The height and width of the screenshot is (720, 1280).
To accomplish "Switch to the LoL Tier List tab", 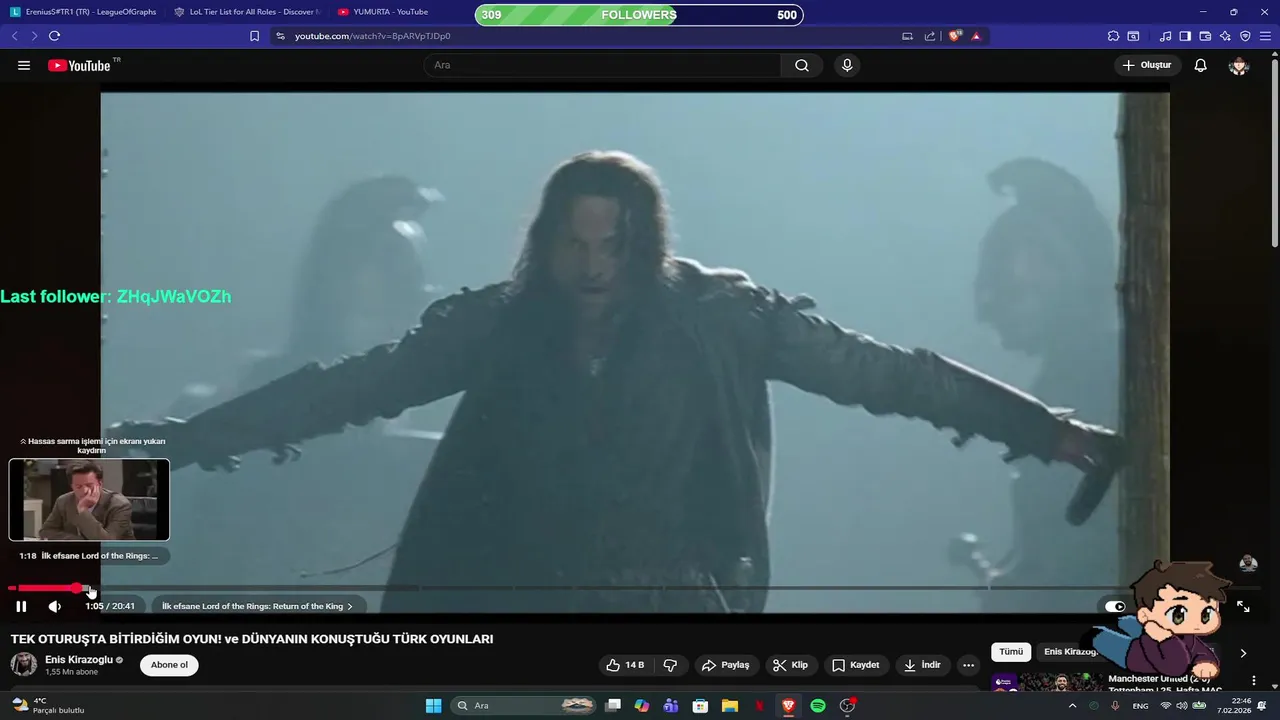I will (246, 12).
